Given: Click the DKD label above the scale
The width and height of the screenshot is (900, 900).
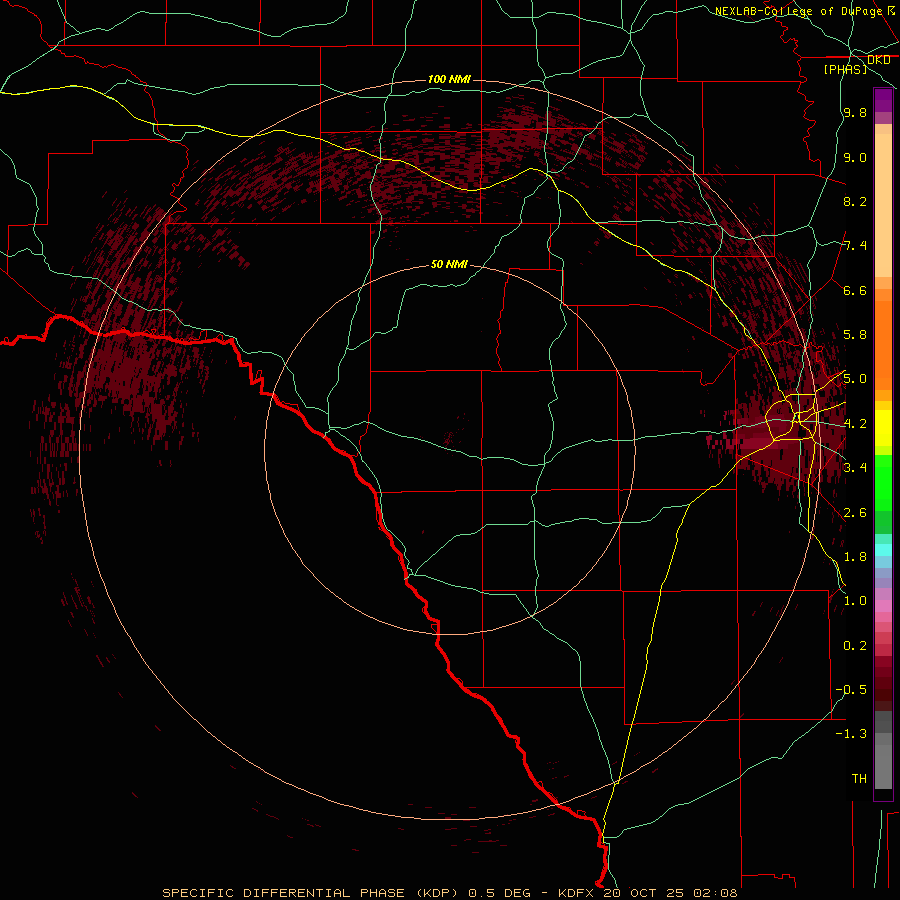Looking at the screenshot, I should click(x=878, y=60).
